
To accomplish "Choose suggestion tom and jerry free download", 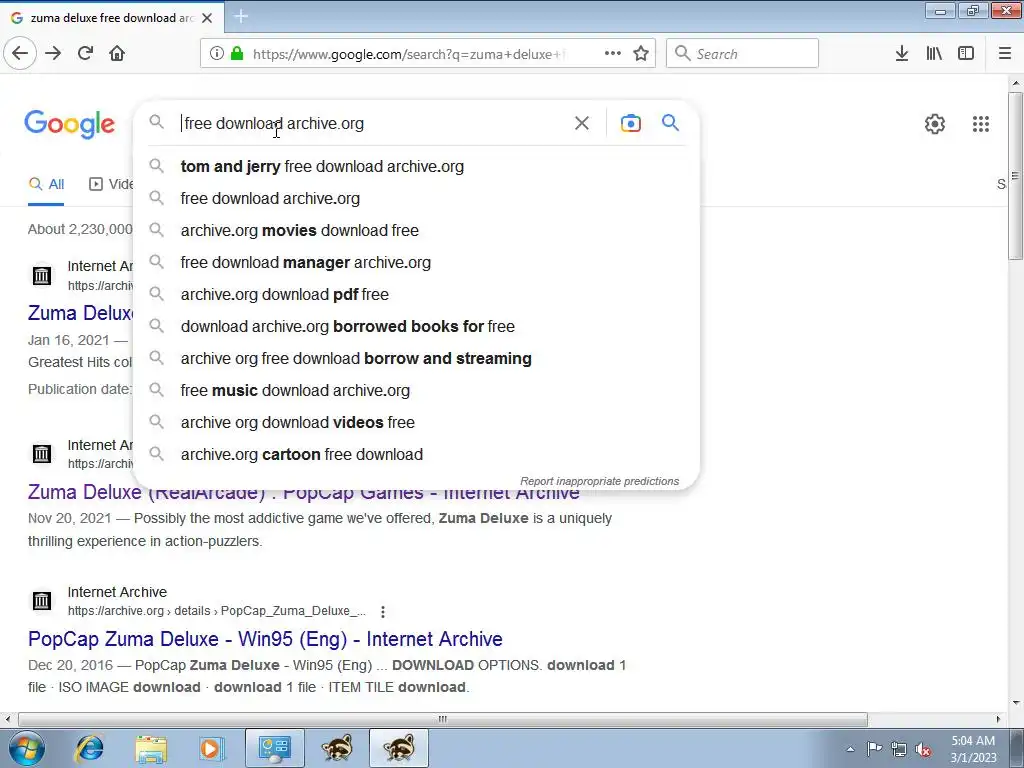I will pyautogui.click(x=416, y=167).
